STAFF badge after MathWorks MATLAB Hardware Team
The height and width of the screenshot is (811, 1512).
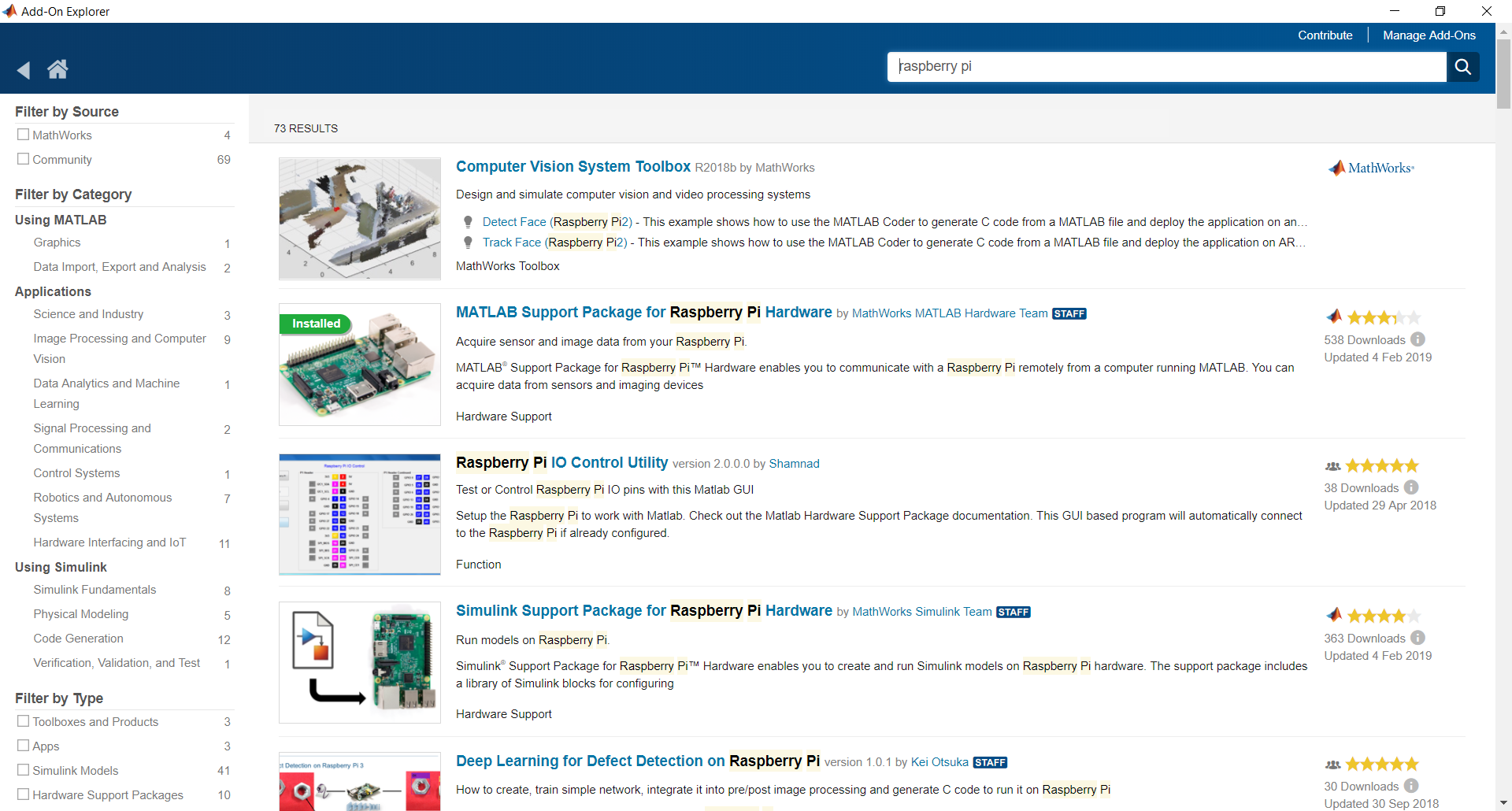(1069, 313)
